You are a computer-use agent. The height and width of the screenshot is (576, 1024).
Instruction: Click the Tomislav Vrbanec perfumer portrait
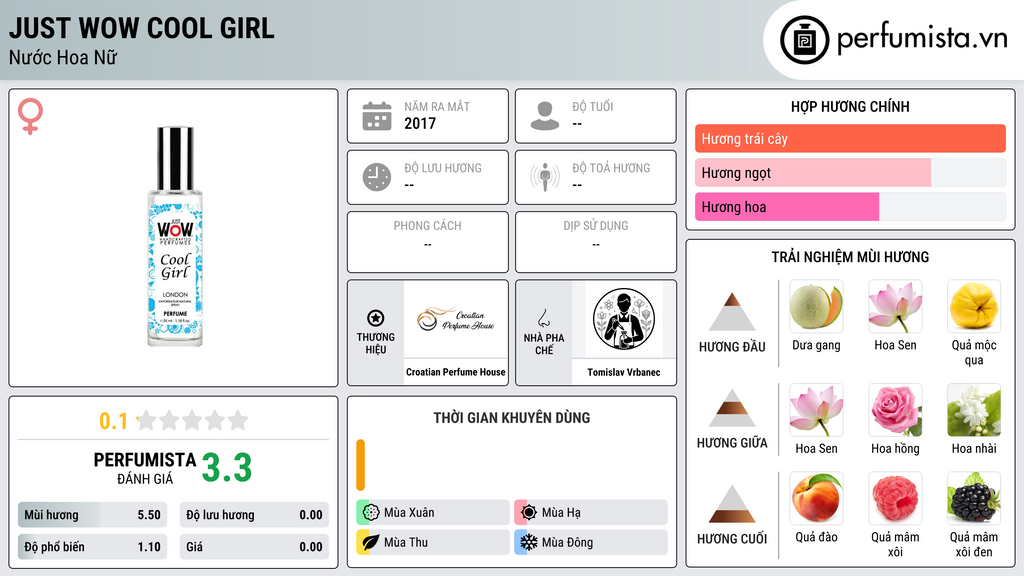[x=624, y=319]
